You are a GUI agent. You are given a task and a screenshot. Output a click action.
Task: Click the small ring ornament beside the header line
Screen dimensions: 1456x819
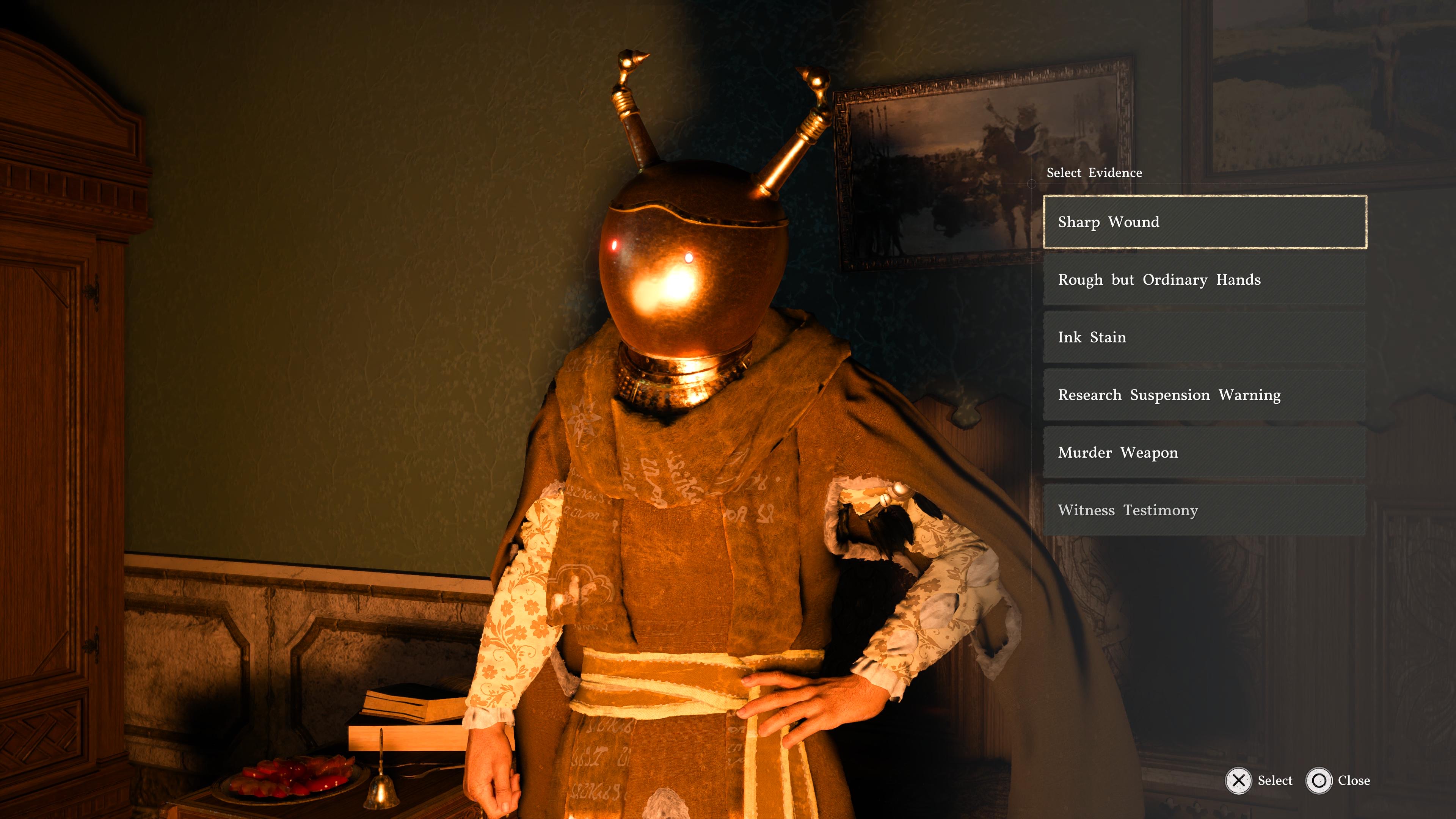coord(1031,184)
